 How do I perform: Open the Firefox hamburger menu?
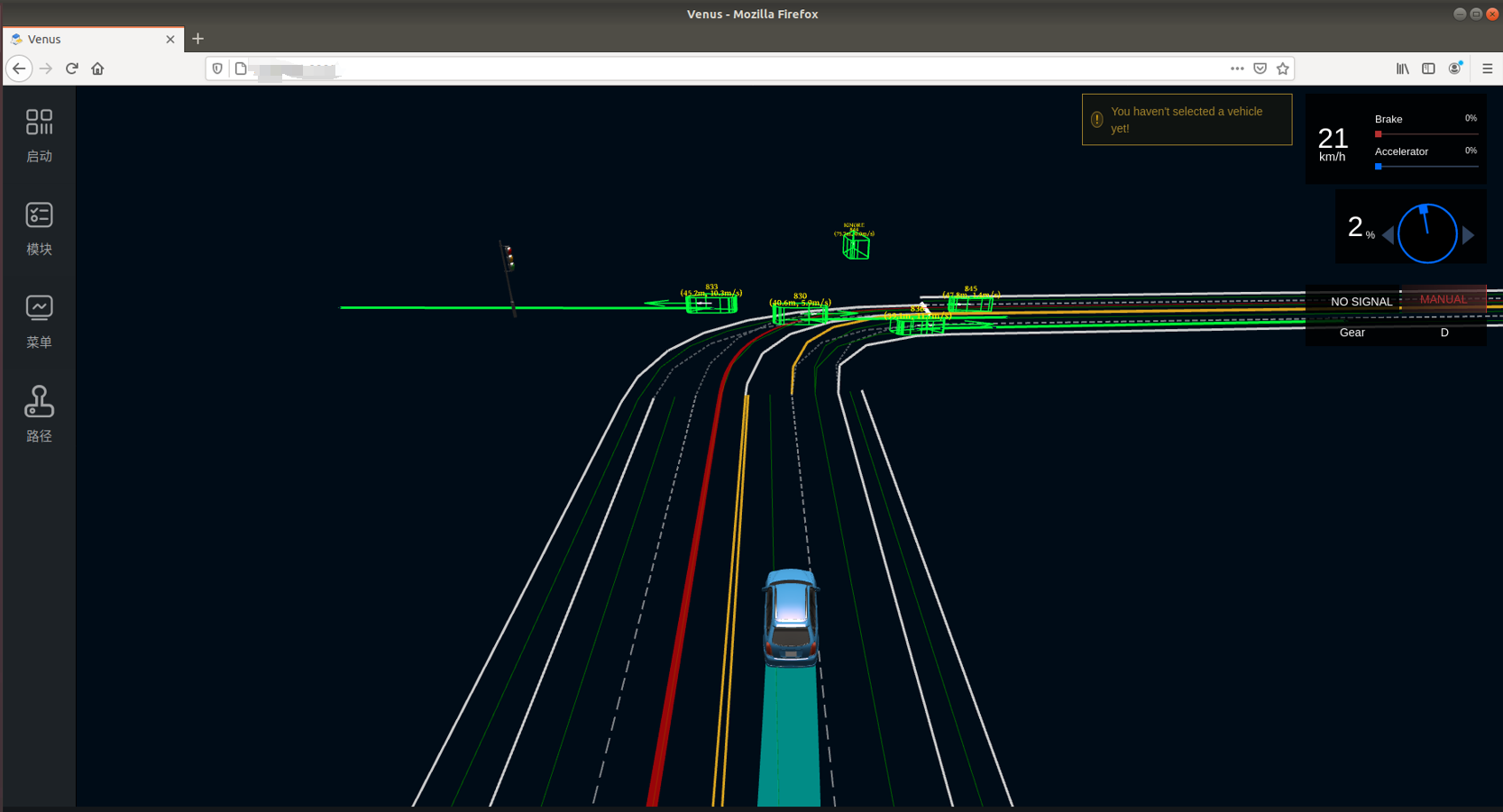(1487, 68)
